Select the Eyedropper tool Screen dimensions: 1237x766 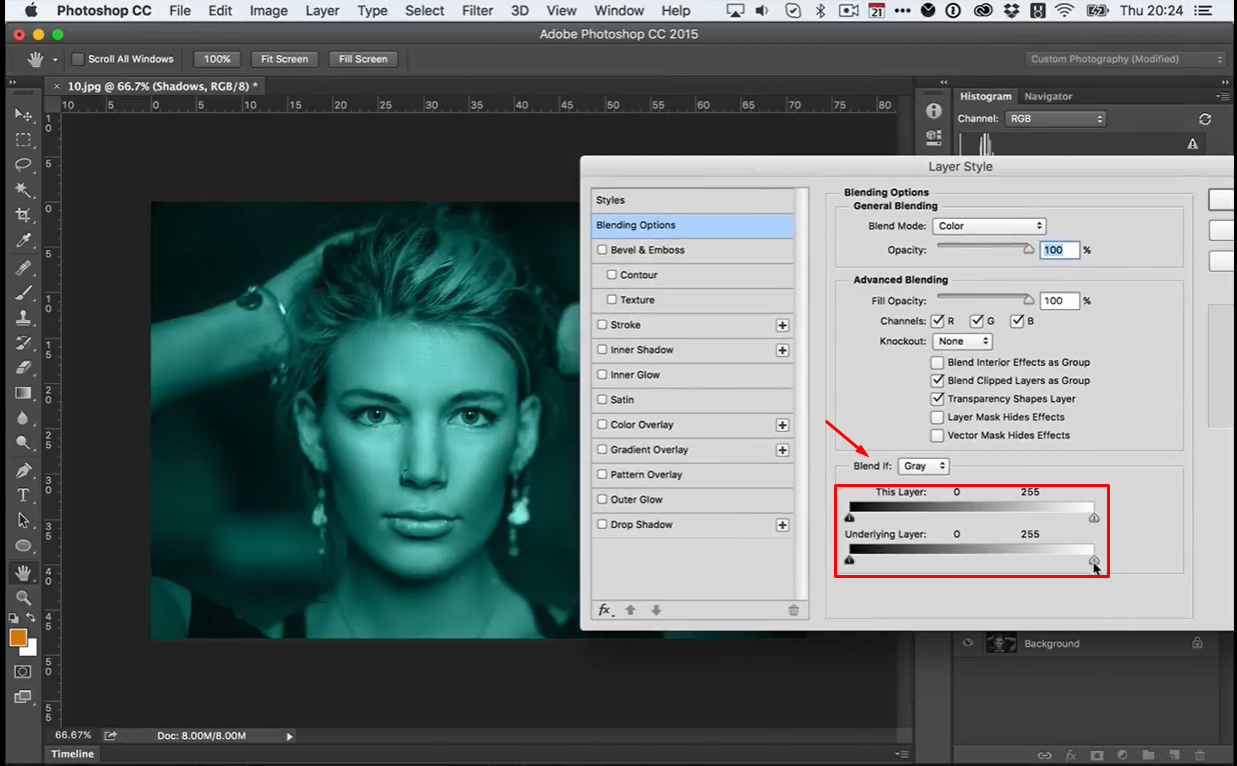tap(23, 241)
